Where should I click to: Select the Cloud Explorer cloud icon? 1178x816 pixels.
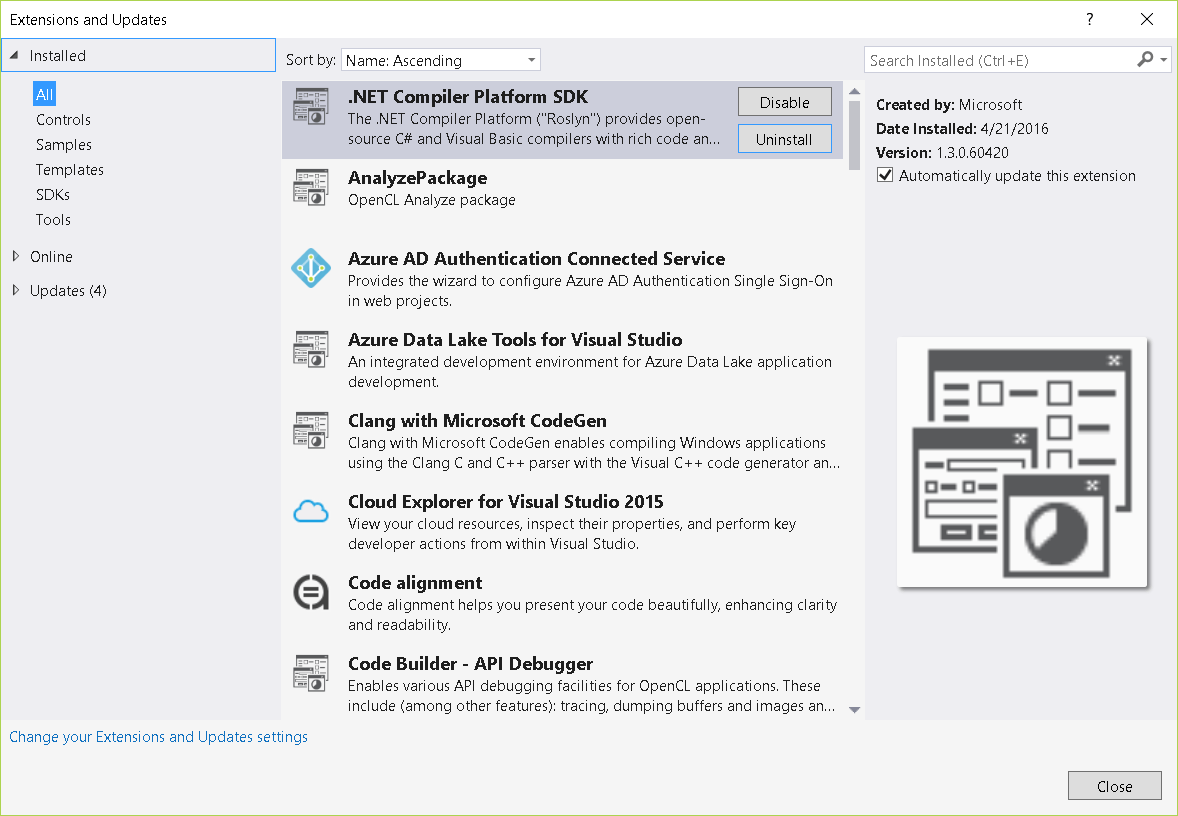pos(311,511)
